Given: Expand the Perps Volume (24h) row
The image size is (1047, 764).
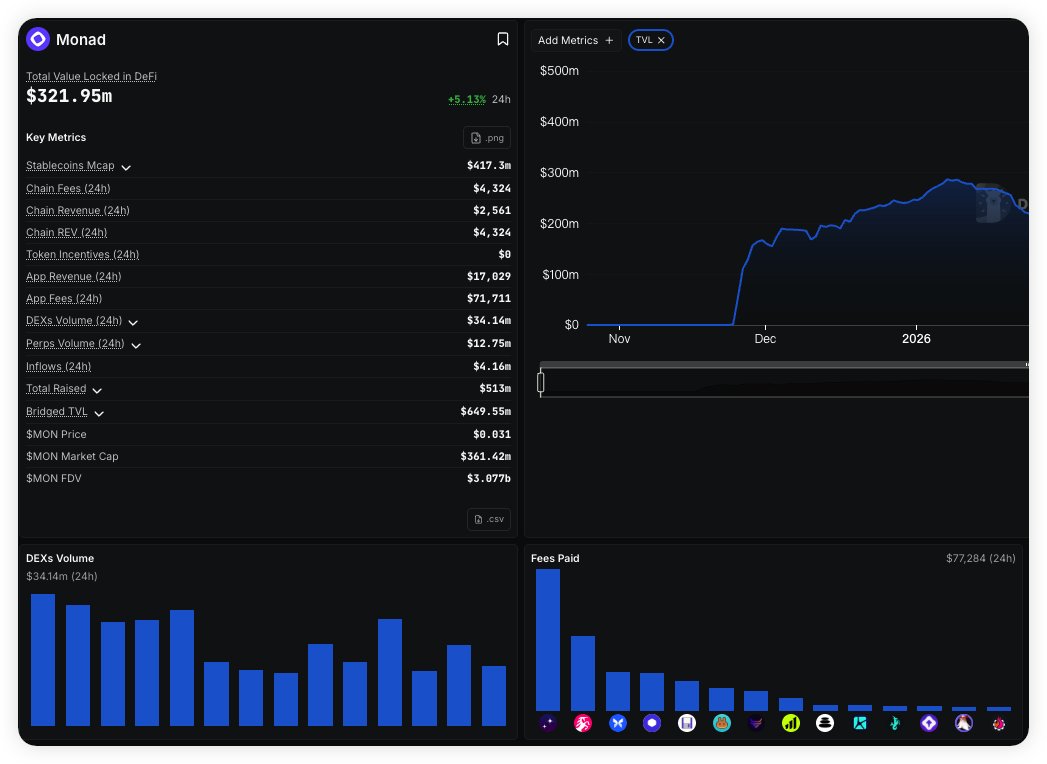Looking at the screenshot, I should (136, 345).
